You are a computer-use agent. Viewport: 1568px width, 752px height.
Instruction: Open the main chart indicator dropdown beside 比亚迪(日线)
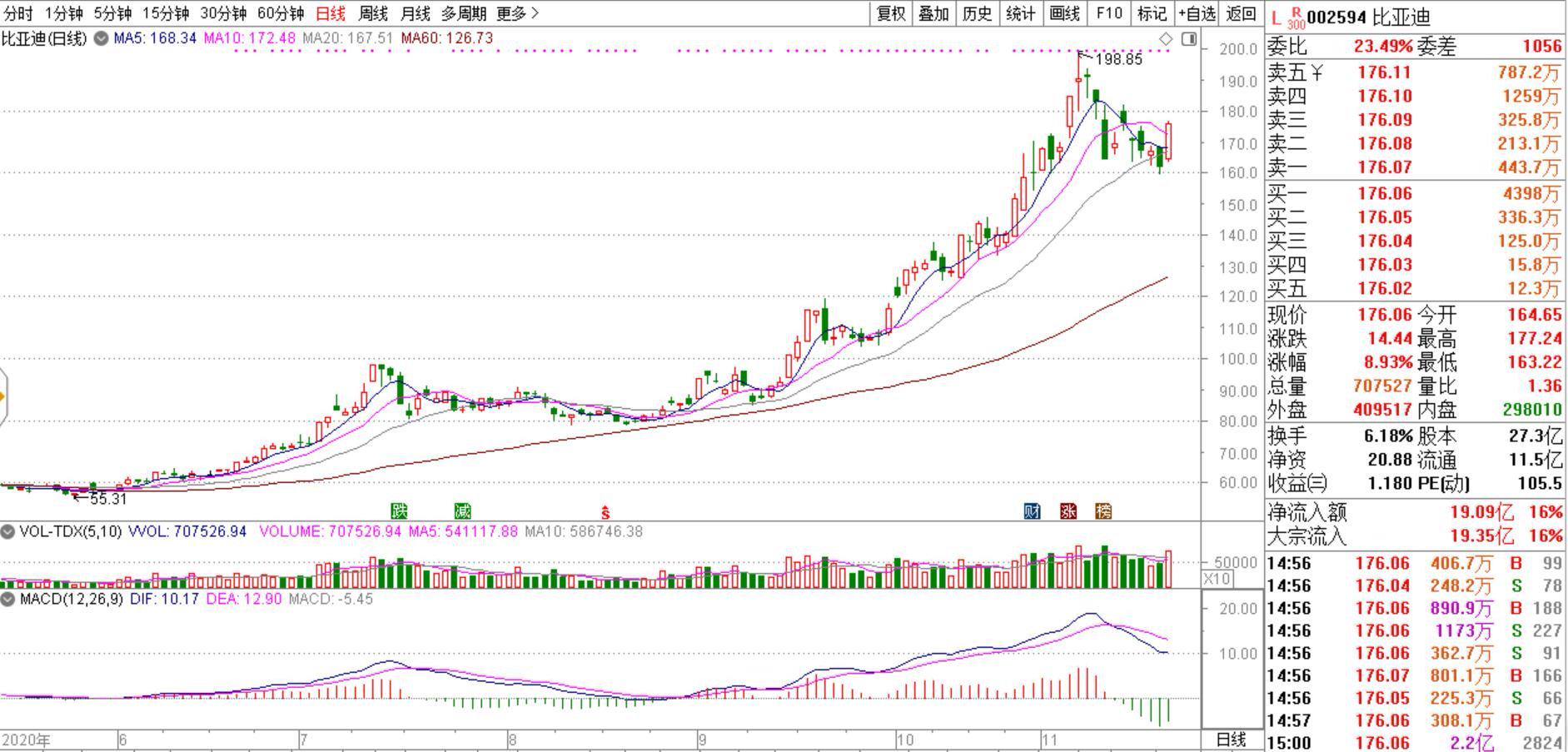pyautogui.click(x=101, y=38)
